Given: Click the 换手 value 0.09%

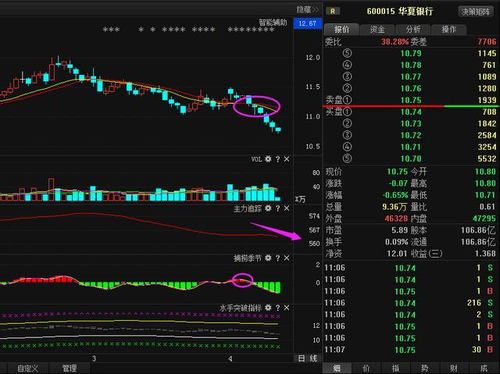Looking at the screenshot, I should coord(396,242).
